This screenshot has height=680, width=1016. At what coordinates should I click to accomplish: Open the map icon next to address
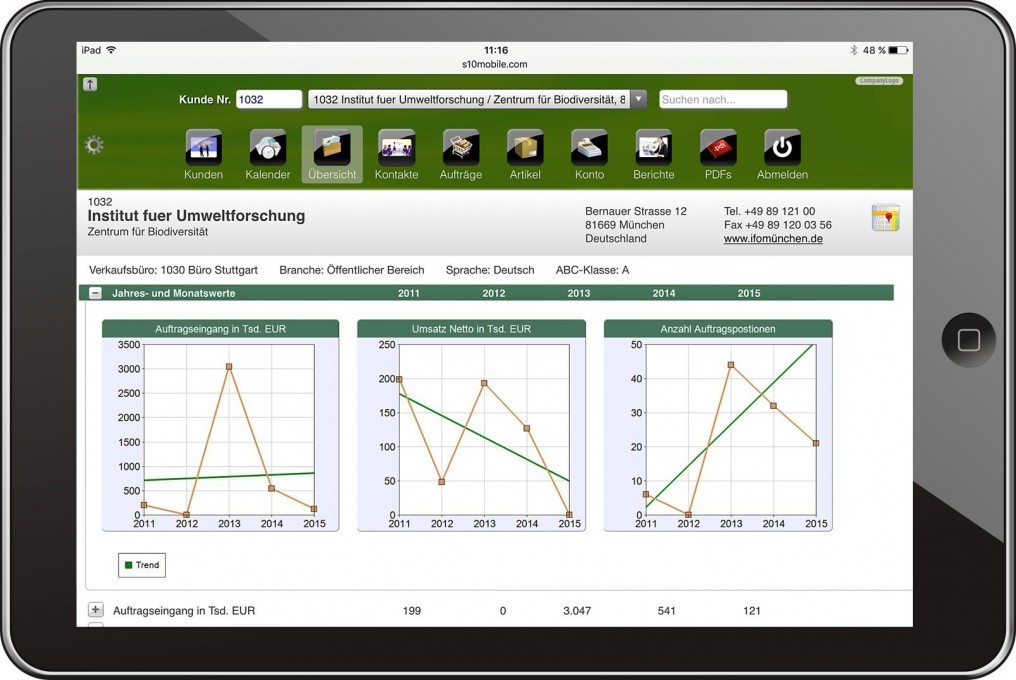pyautogui.click(x=886, y=218)
